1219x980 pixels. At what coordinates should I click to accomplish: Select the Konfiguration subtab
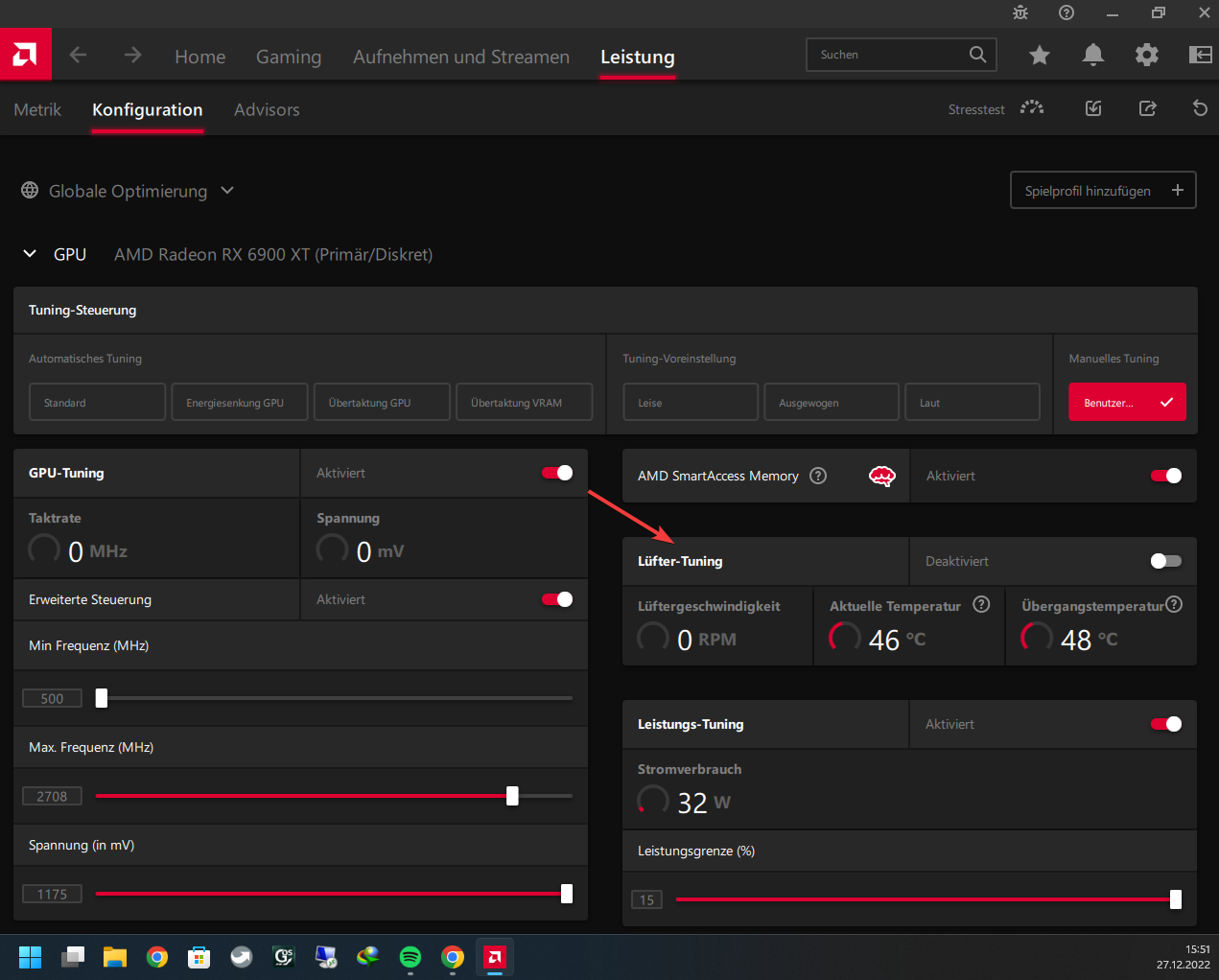coord(148,109)
